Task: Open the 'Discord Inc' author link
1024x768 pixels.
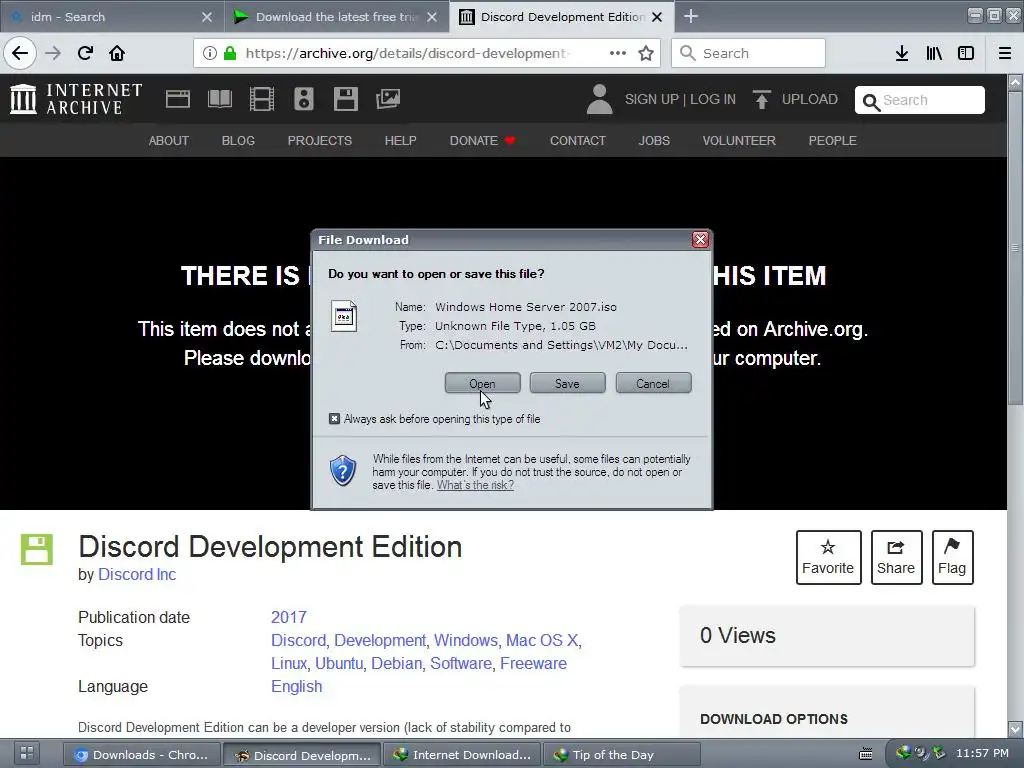Action: coord(137,575)
